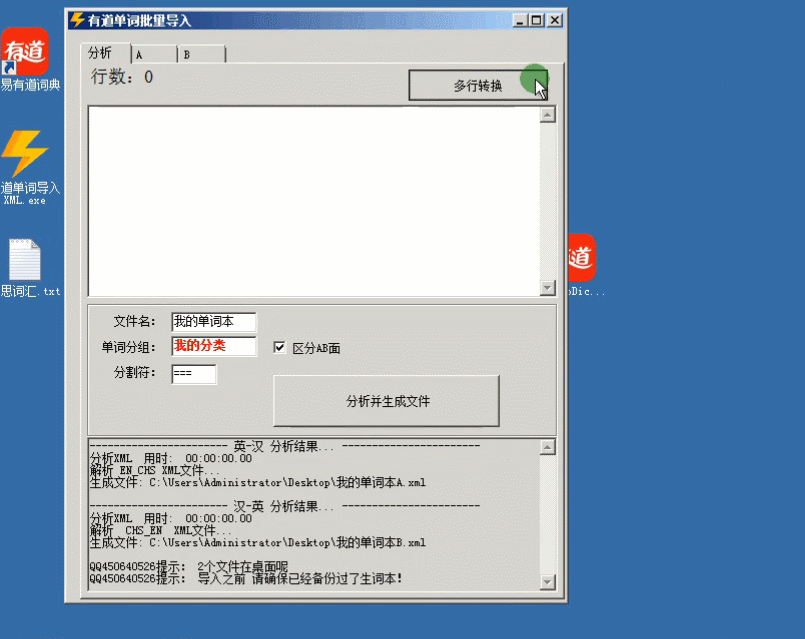The image size is (805, 639).
Task: Click the down arrow of the results log scrollbar
Action: pyautogui.click(x=548, y=582)
